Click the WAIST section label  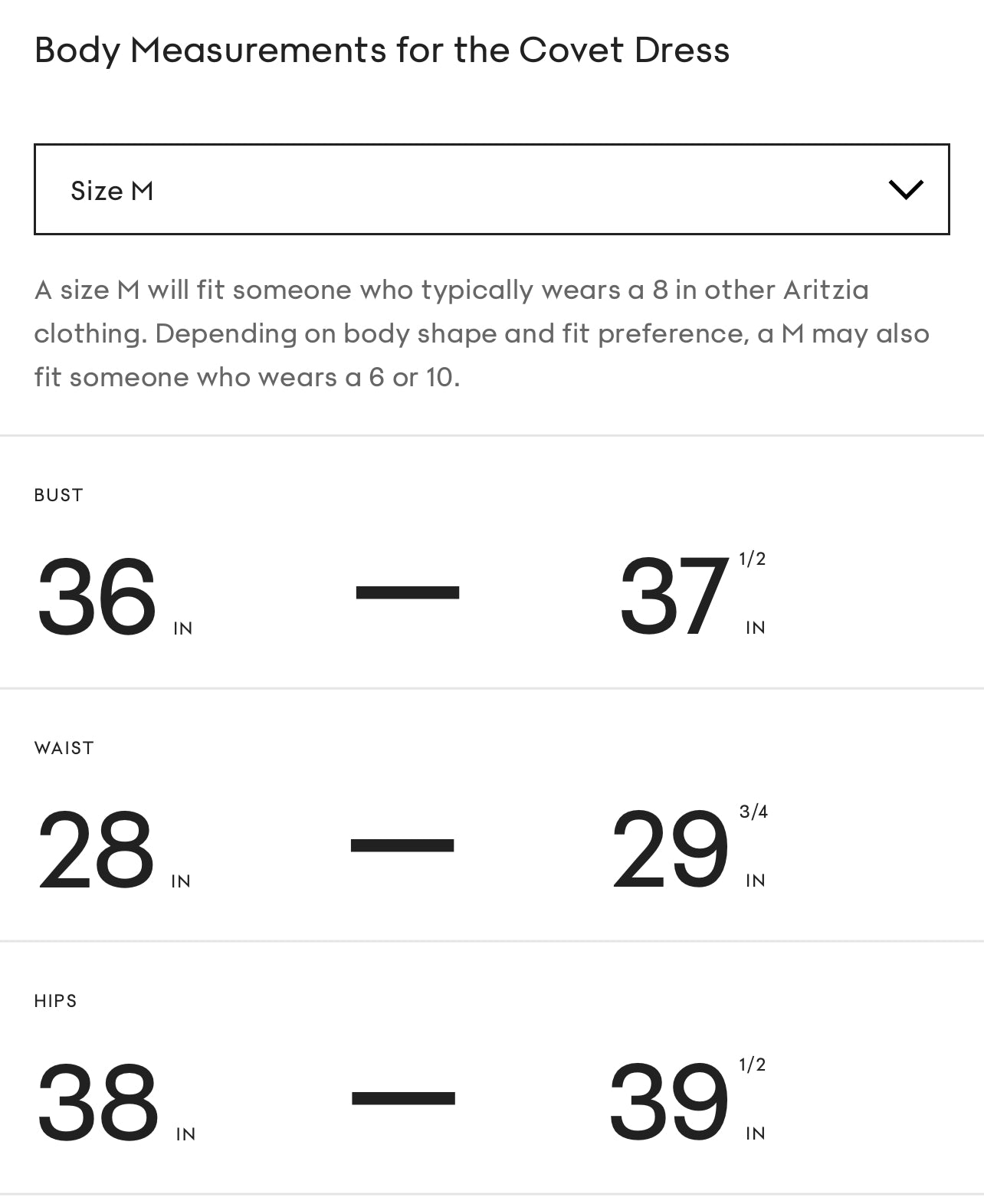tap(64, 748)
